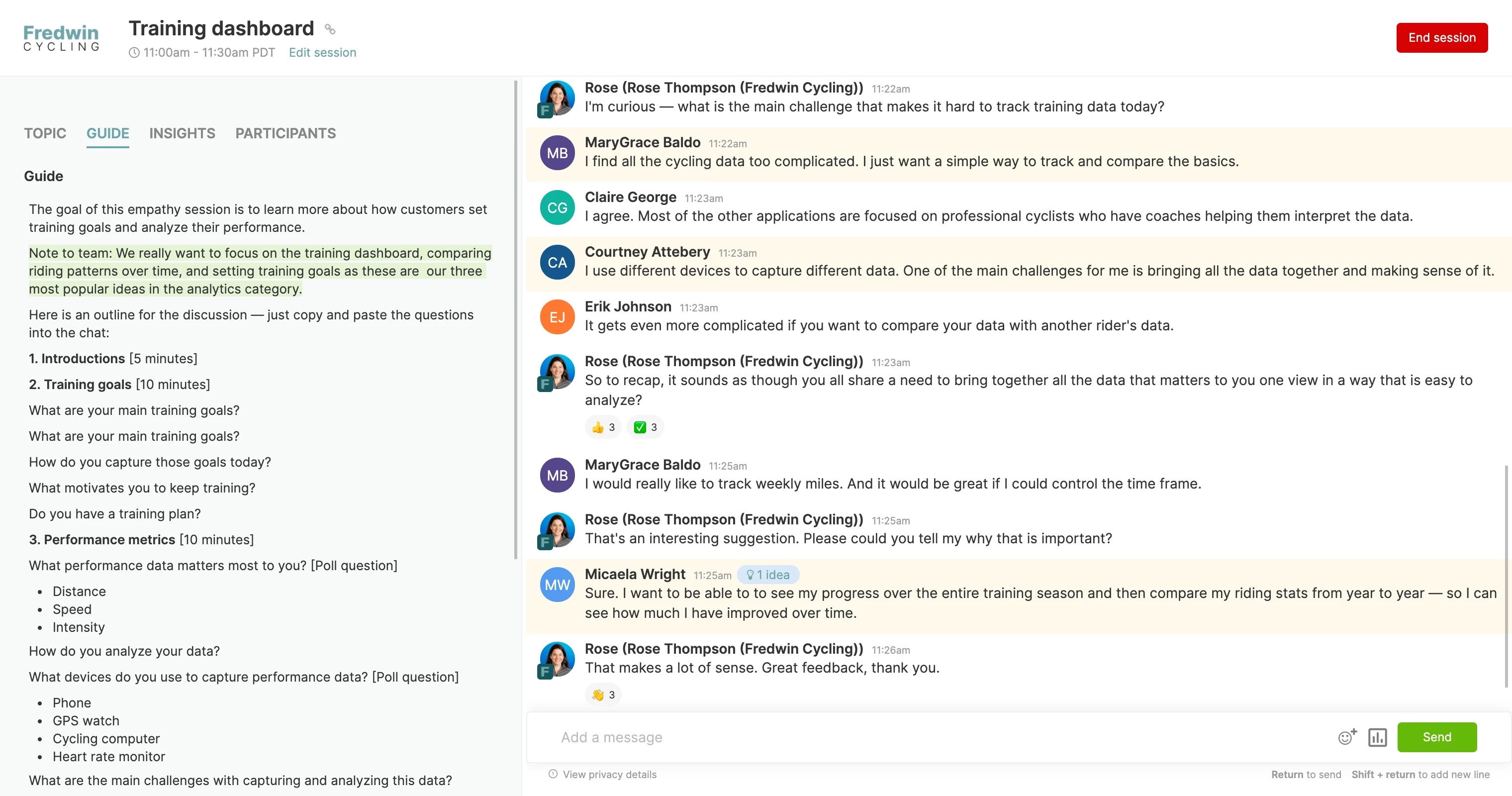Image resolution: width=1512 pixels, height=796 pixels.
Task: Click the chat panel scrollbar
Action: pos(1506,575)
